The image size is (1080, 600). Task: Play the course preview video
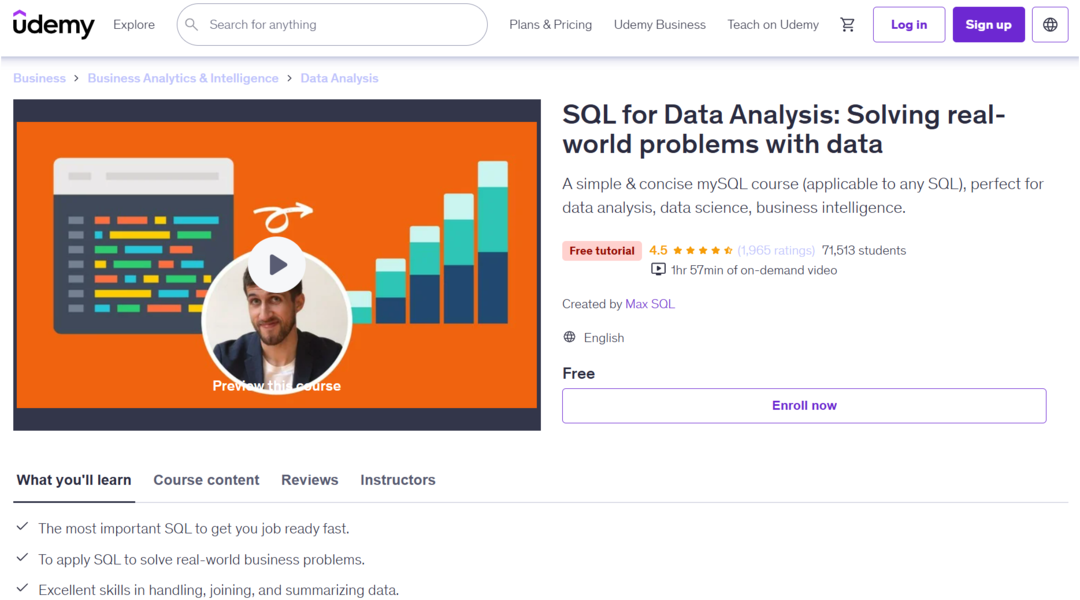coord(277,265)
